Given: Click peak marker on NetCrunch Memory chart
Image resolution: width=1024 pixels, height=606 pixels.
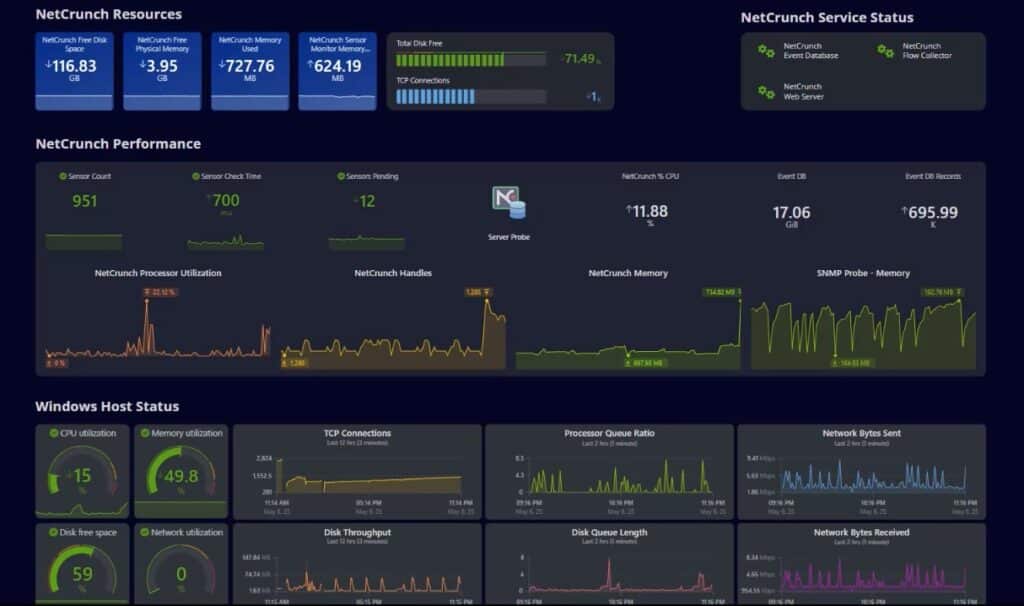Looking at the screenshot, I should [722, 292].
